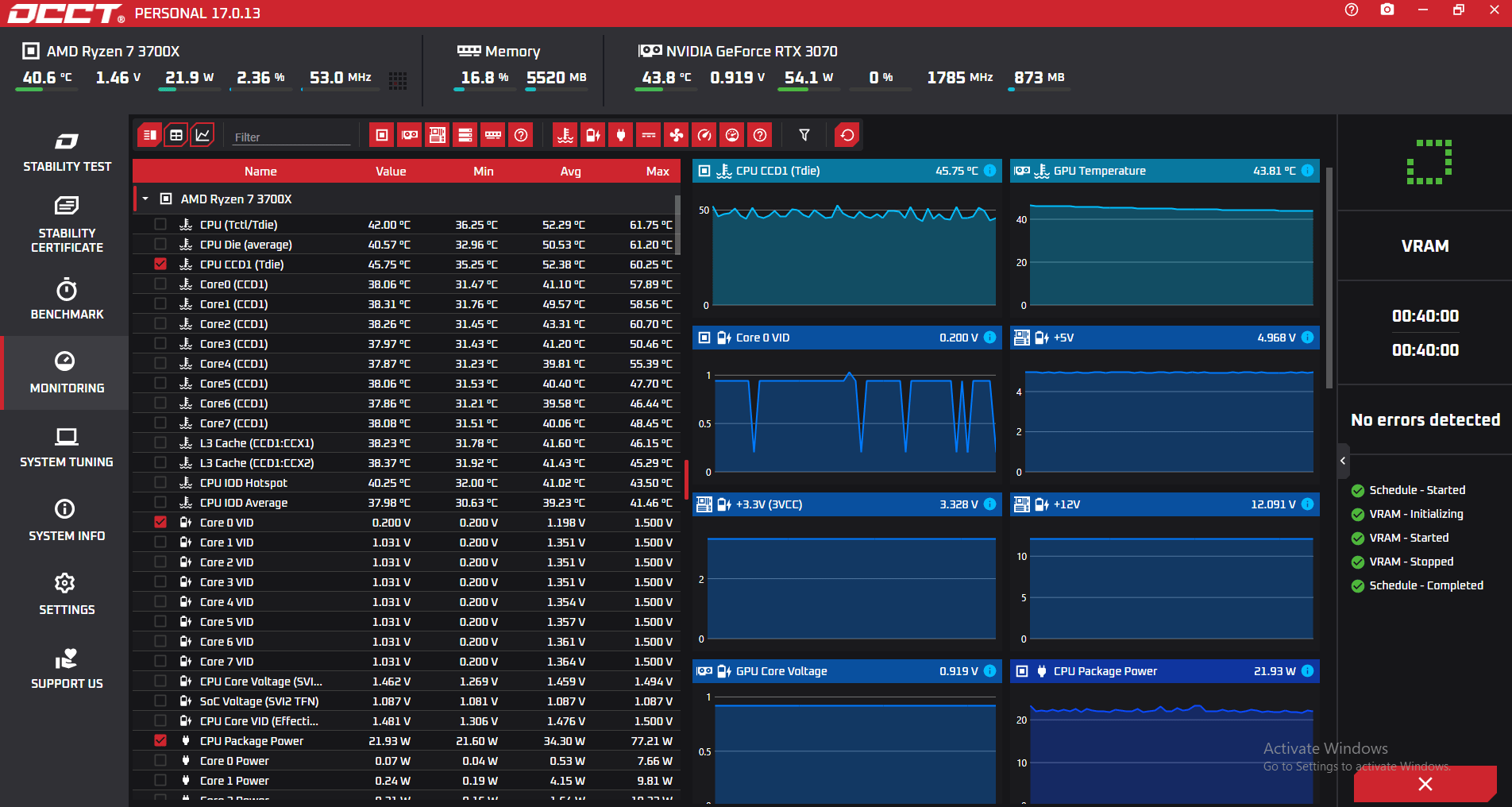Open the System Tuning section
This screenshot has width=1512, height=807.
click(x=67, y=446)
